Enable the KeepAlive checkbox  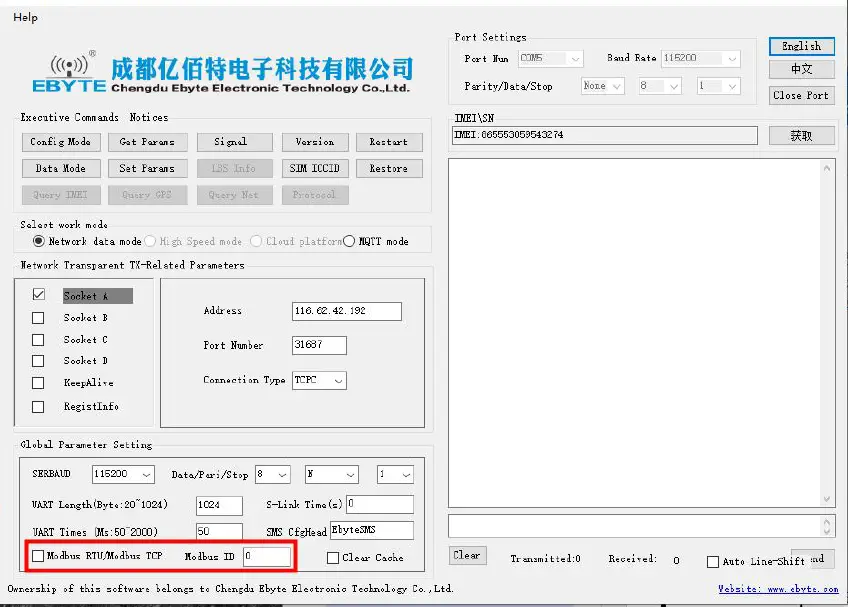coord(38,383)
